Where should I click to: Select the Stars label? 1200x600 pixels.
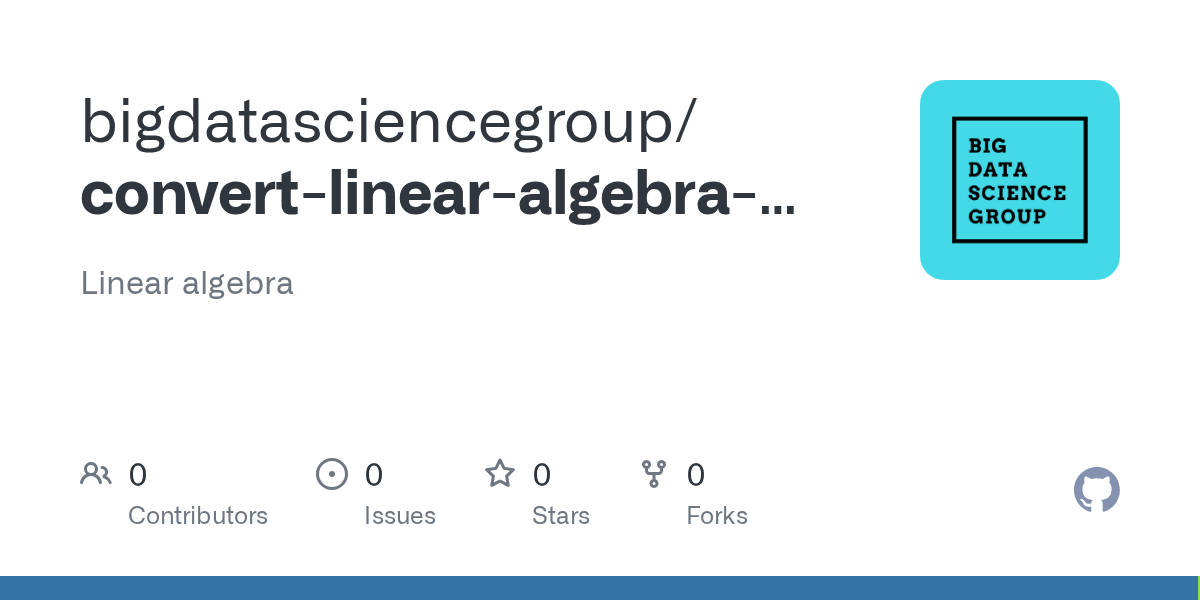561,516
